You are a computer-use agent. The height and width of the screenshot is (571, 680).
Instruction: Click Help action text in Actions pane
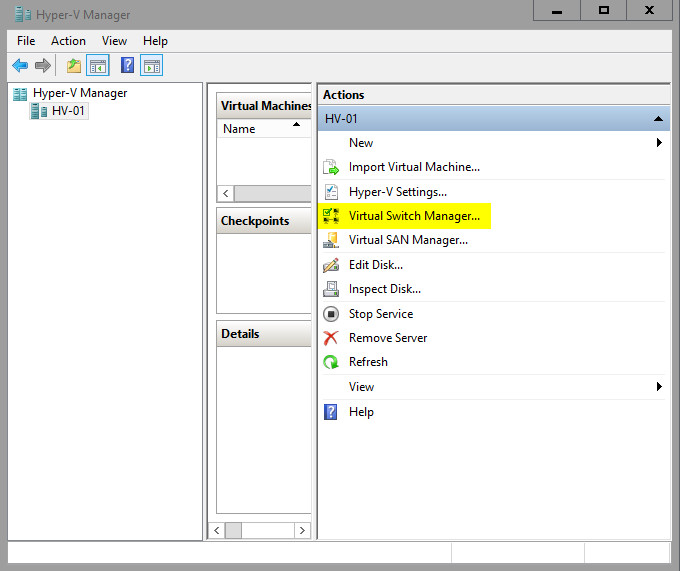click(361, 412)
